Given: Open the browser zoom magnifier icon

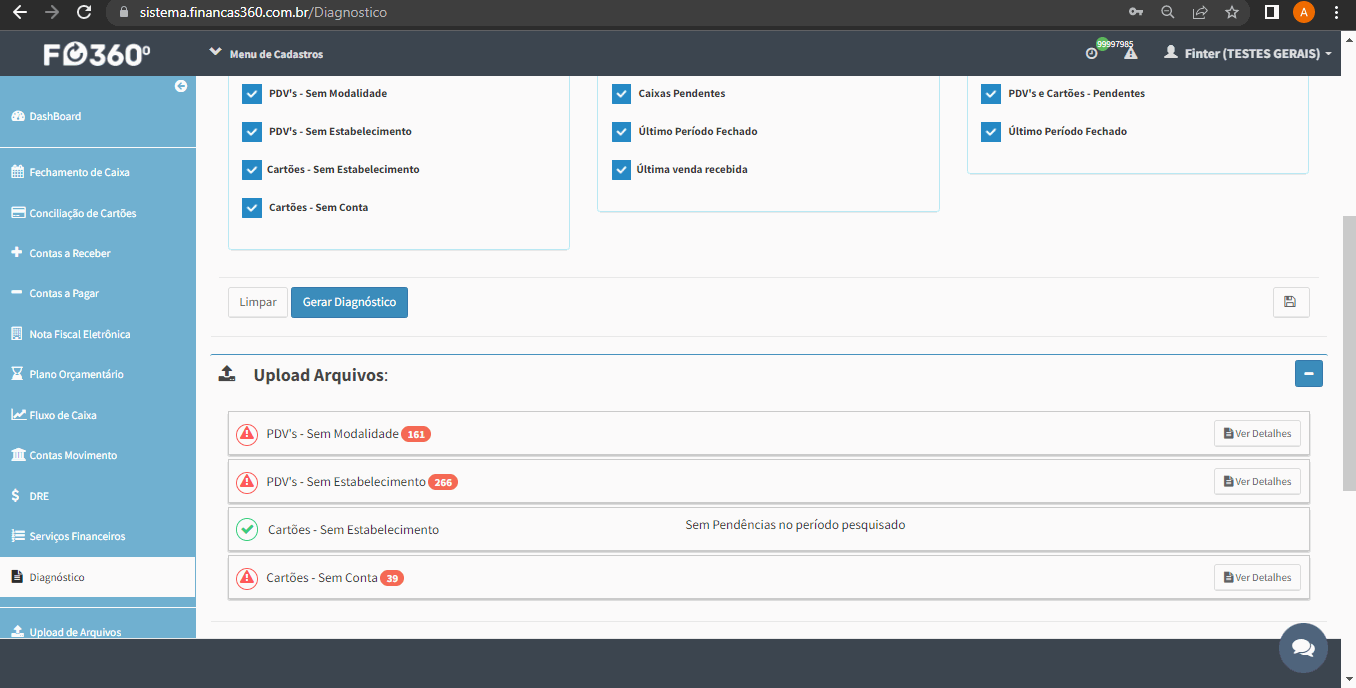Looking at the screenshot, I should click(x=1167, y=12).
